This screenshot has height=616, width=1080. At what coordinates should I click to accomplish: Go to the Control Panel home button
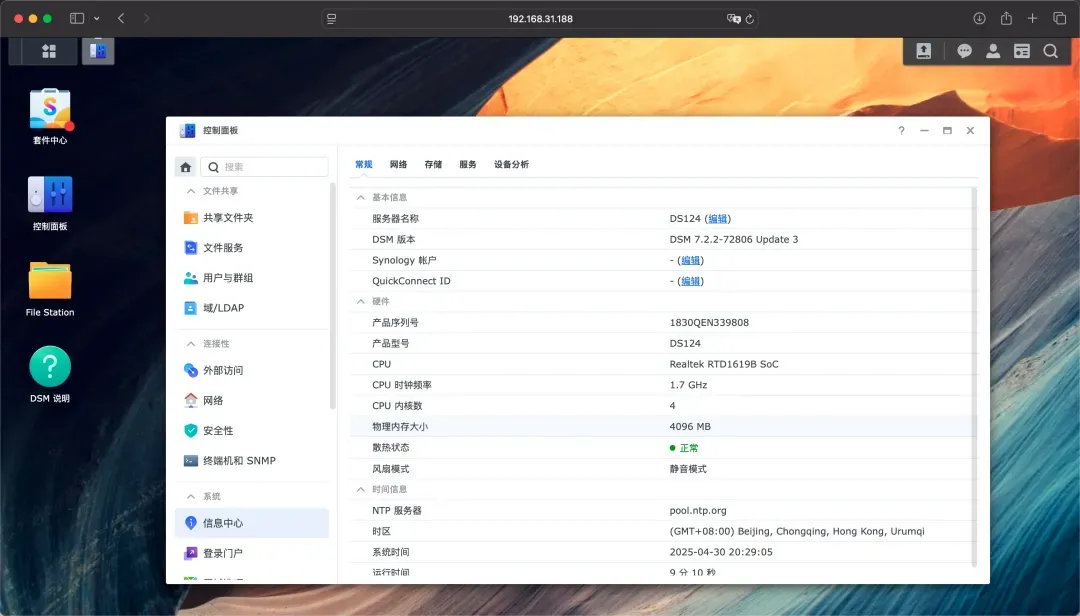pyautogui.click(x=185, y=167)
